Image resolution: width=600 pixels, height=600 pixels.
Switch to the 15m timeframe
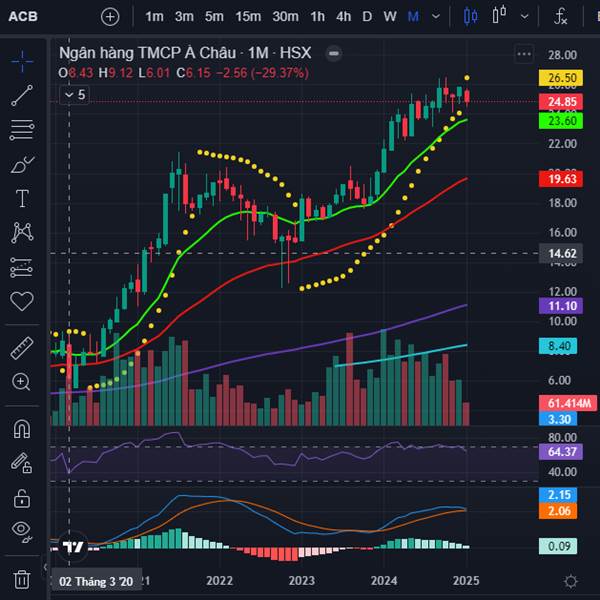[x=248, y=17]
